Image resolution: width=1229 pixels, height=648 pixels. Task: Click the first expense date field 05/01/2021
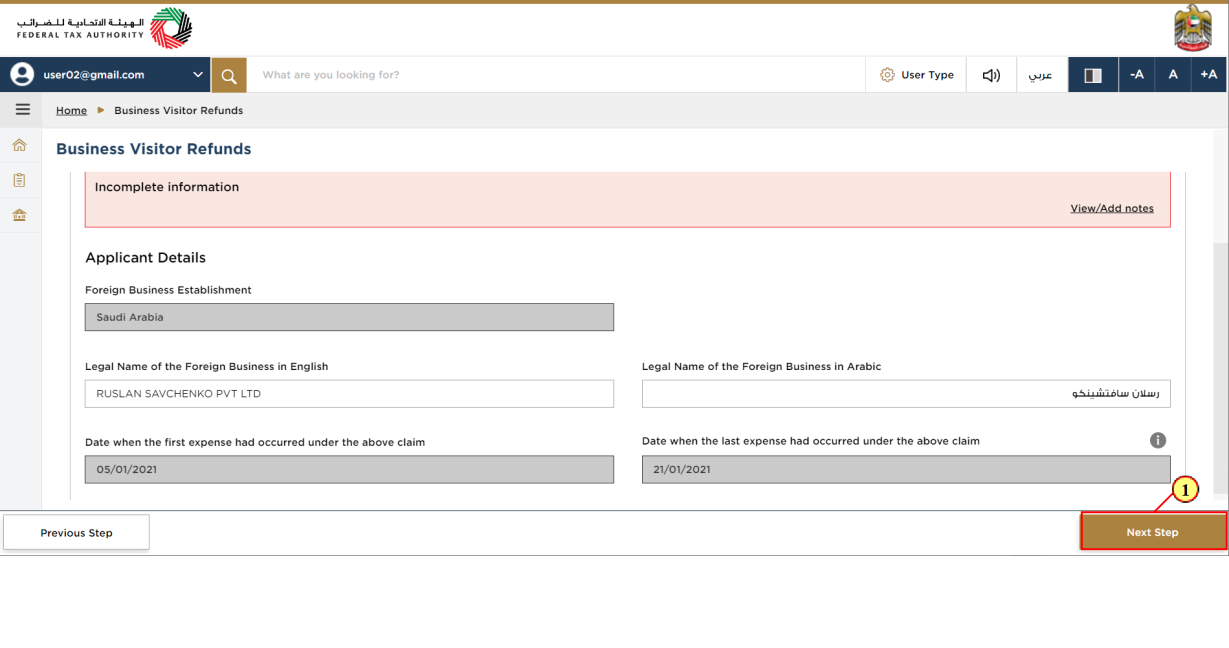349,469
